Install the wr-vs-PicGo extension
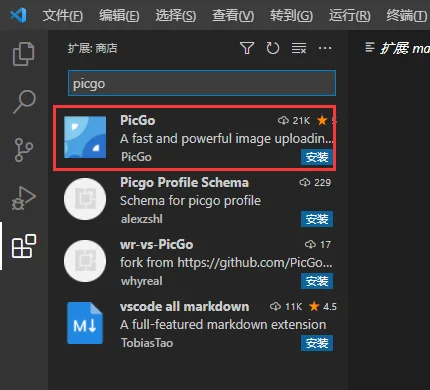Screen dimensions: 430x390 (x=317, y=281)
